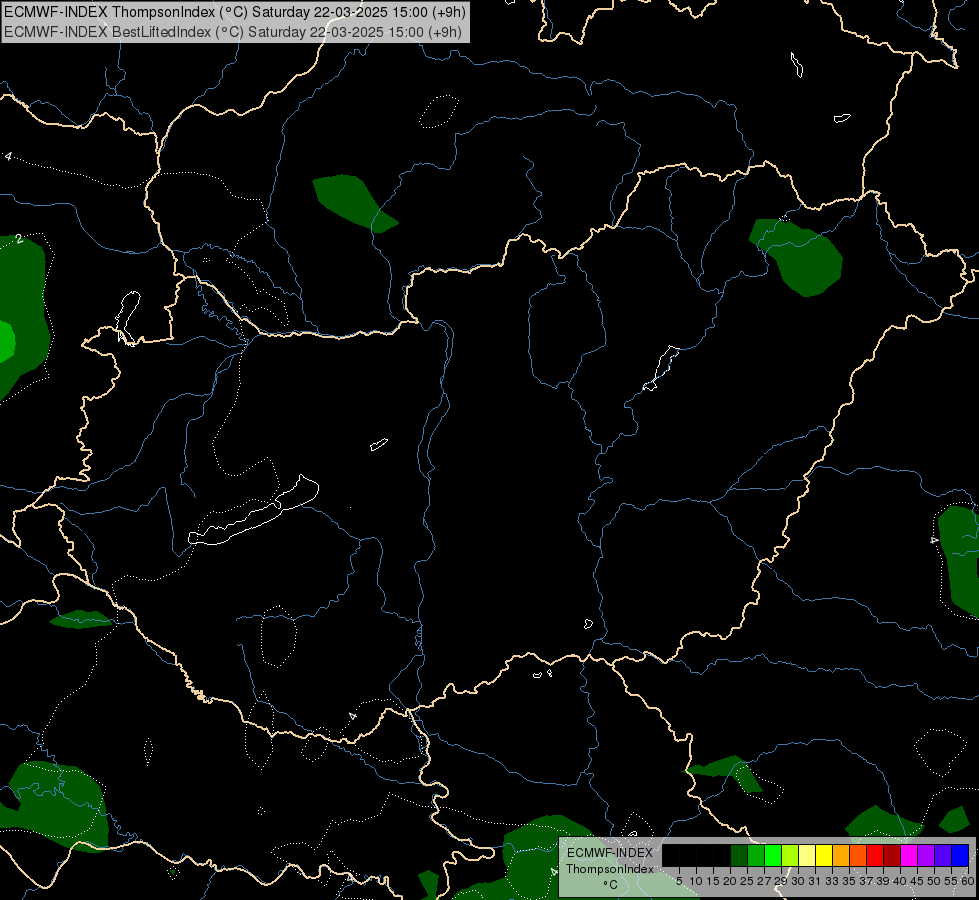Click the yellow-green 29–30 legend swatch

(790, 855)
